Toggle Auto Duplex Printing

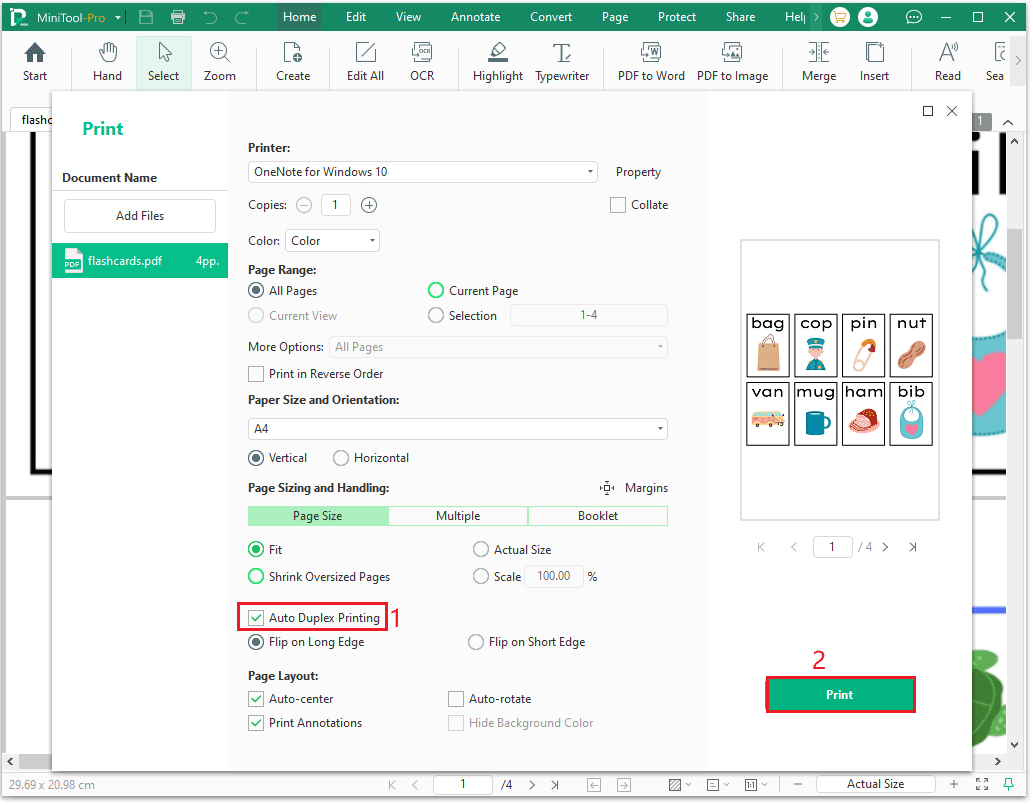256,619
